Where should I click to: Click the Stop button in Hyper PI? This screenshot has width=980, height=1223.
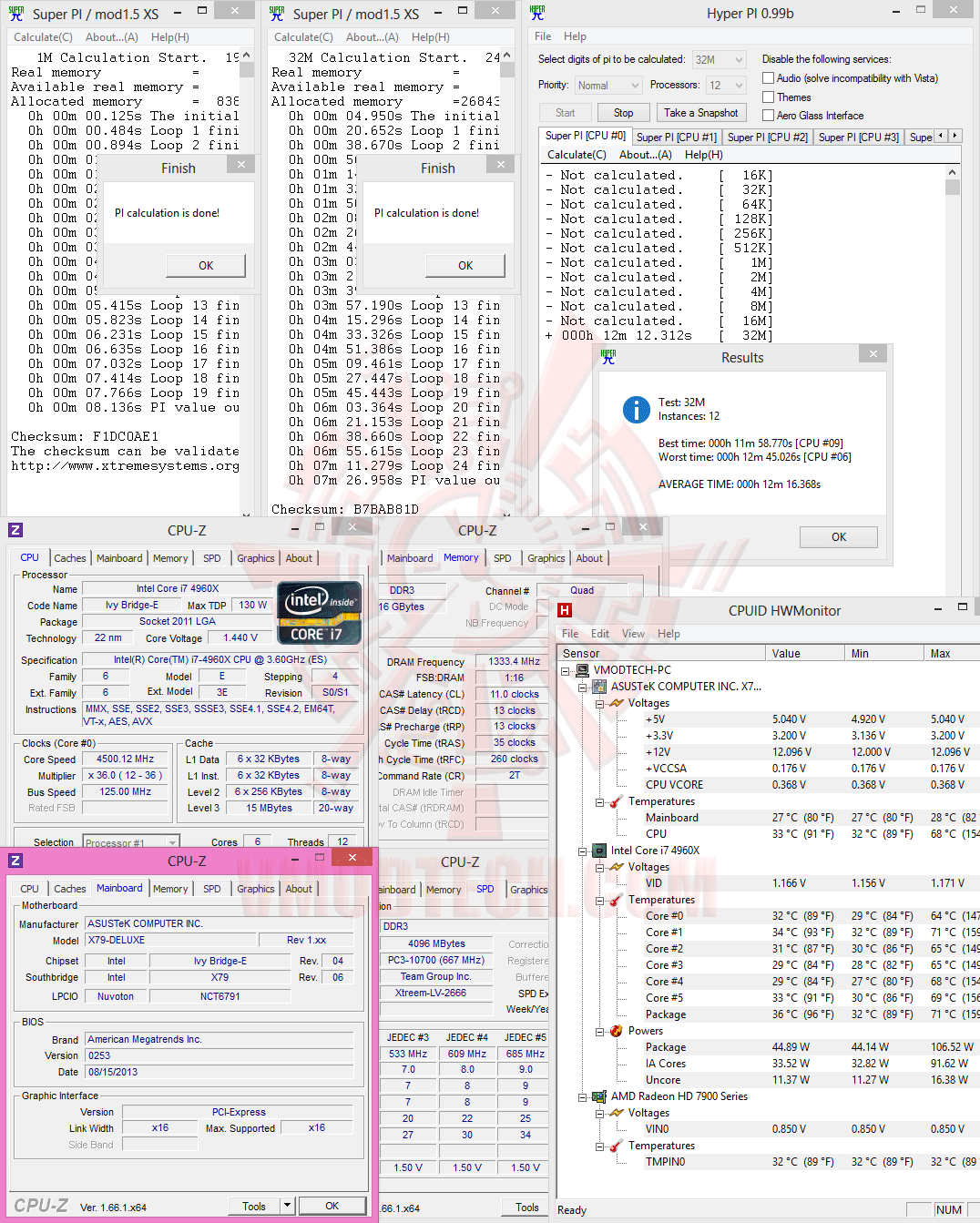point(623,113)
